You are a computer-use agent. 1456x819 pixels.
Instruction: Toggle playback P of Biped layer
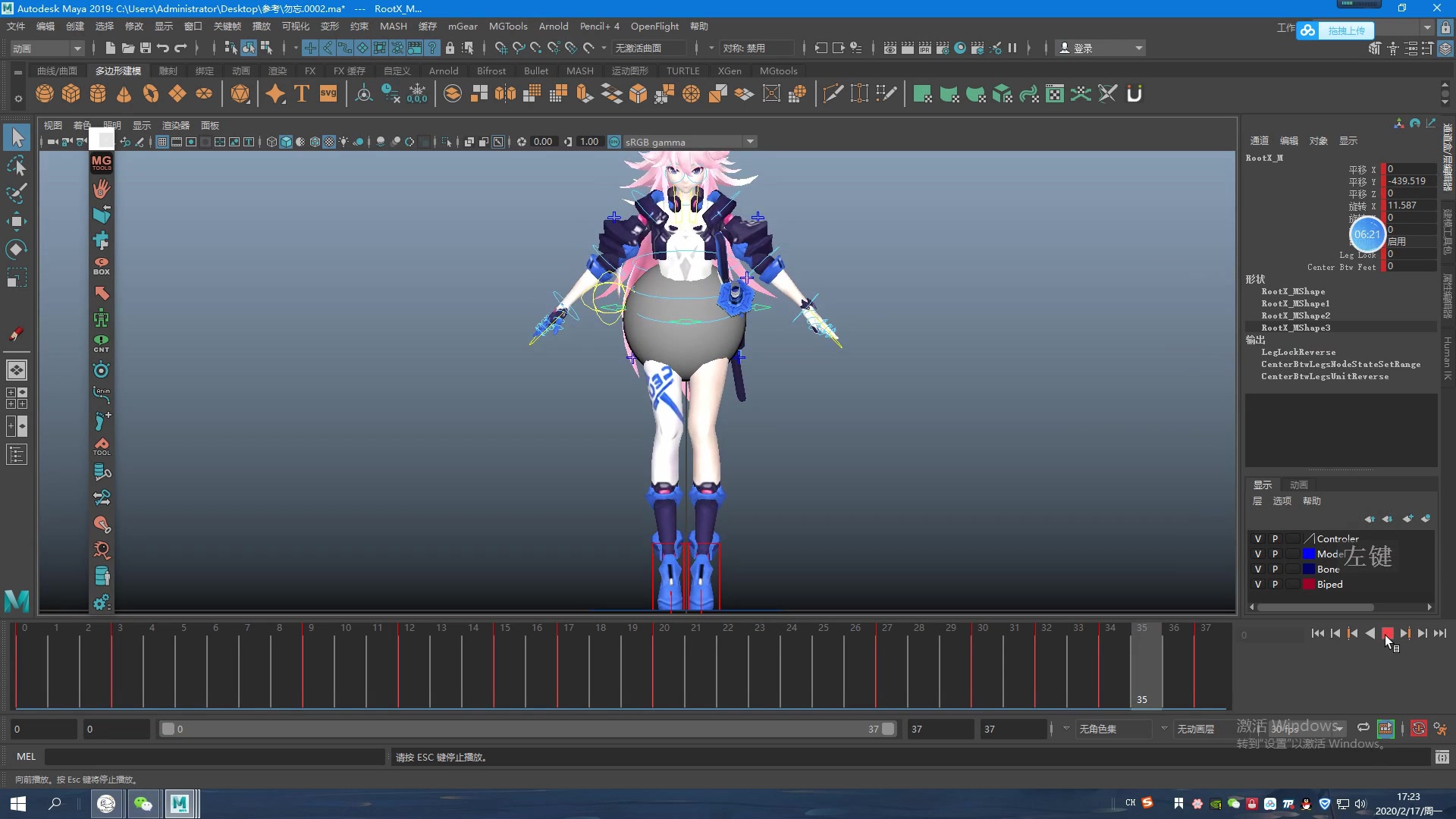[x=1275, y=584]
